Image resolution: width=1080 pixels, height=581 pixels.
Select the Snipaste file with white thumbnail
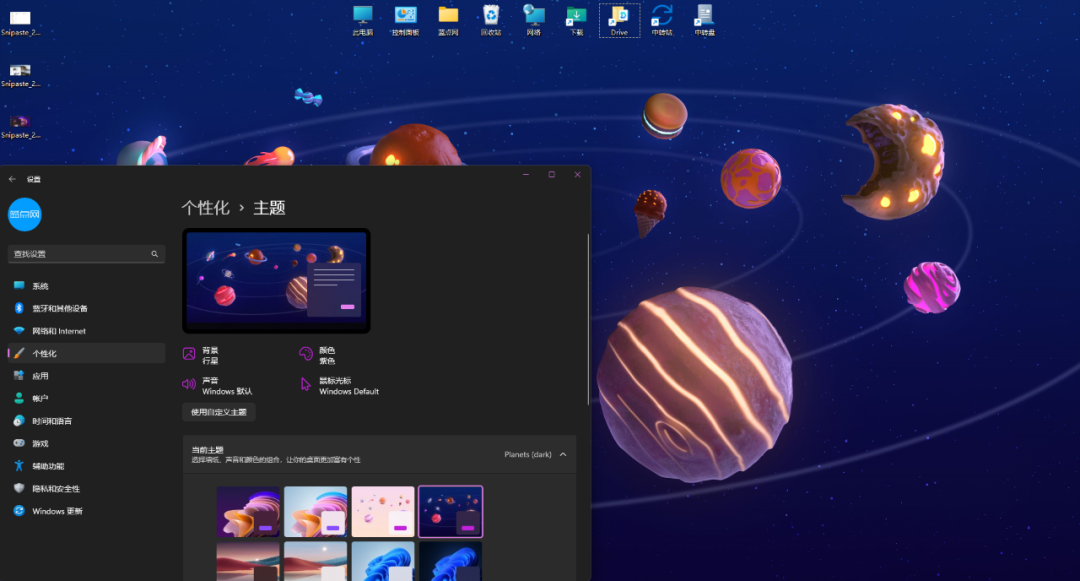20,22
